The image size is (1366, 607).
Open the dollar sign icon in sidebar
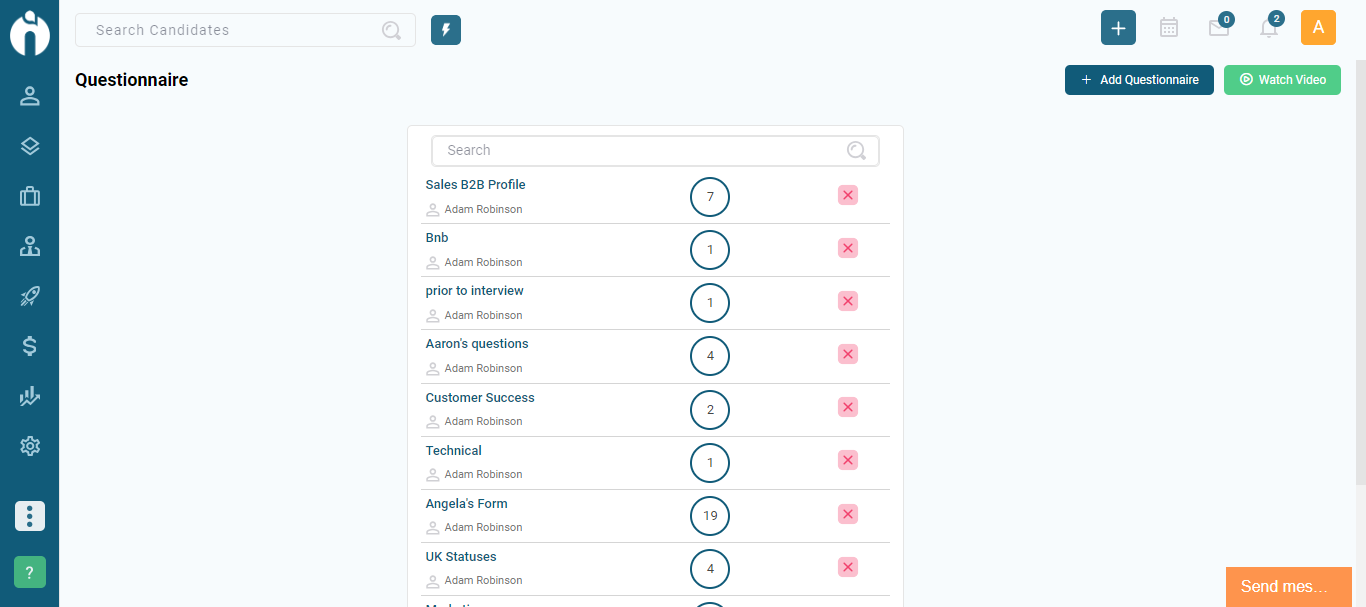tap(30, 346)
